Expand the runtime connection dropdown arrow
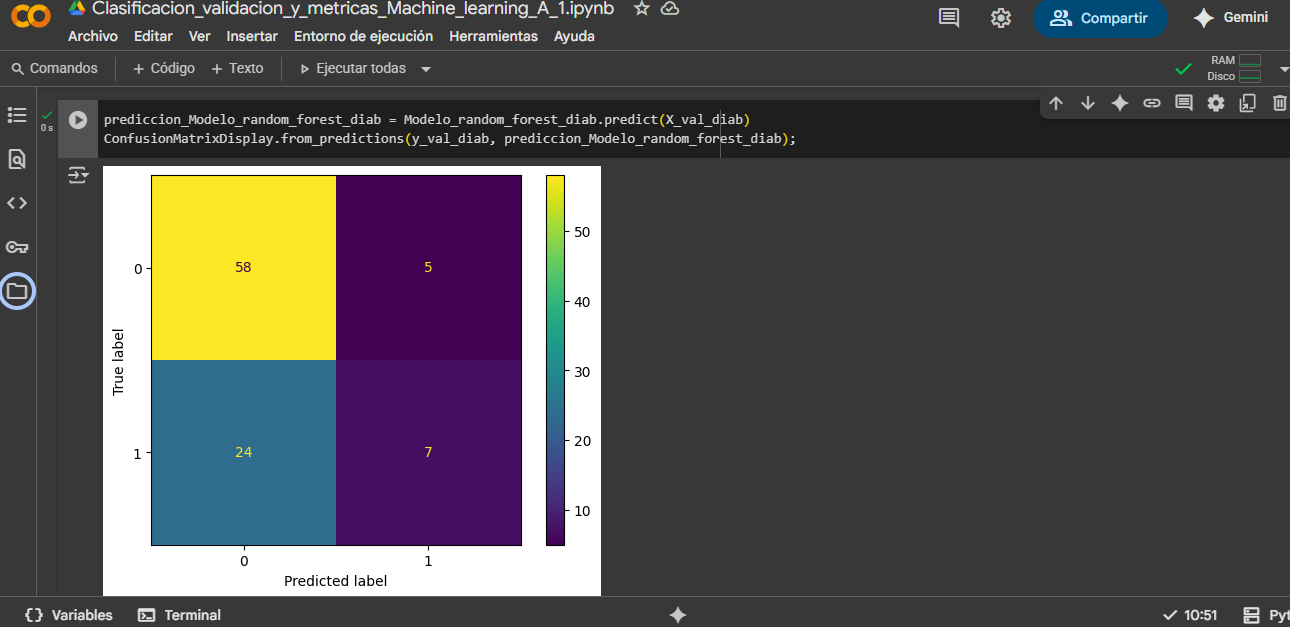The image size is (1290, 627). (x=1283, y=69)
